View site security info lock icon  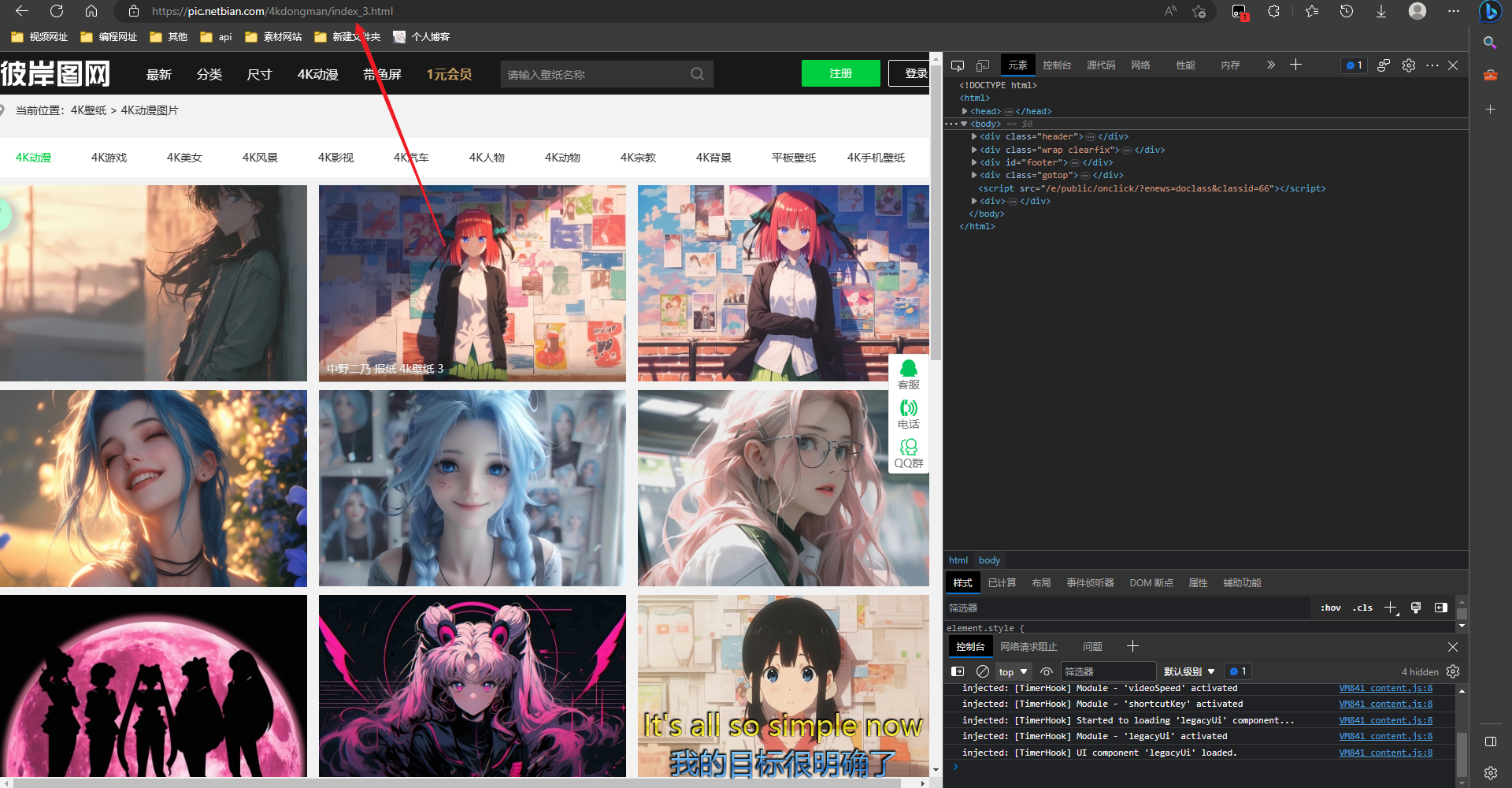[x=134, y=11]
